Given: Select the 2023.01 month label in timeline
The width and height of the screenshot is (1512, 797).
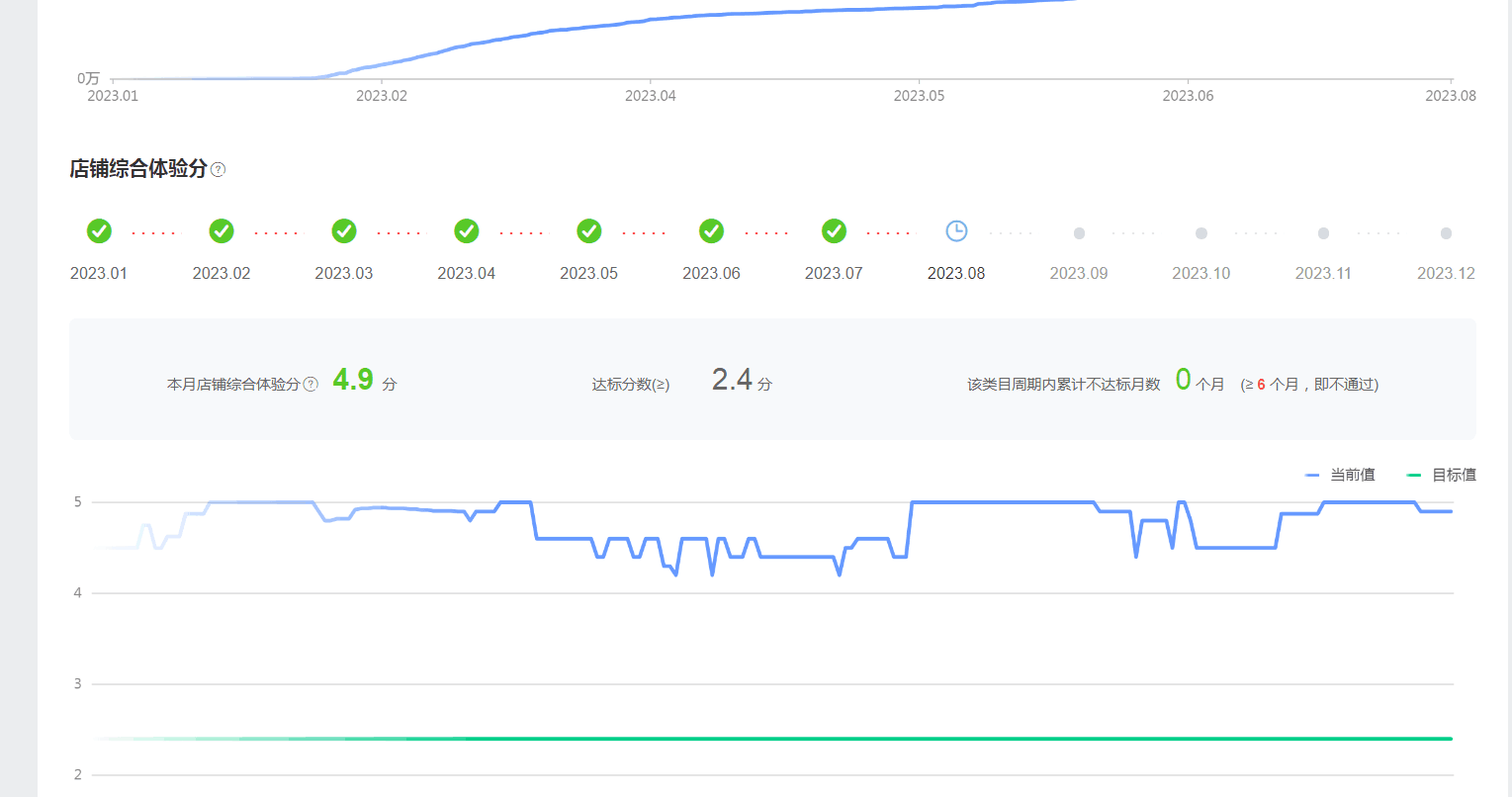Looking at the screenshot, I should (x=99, y=273).
